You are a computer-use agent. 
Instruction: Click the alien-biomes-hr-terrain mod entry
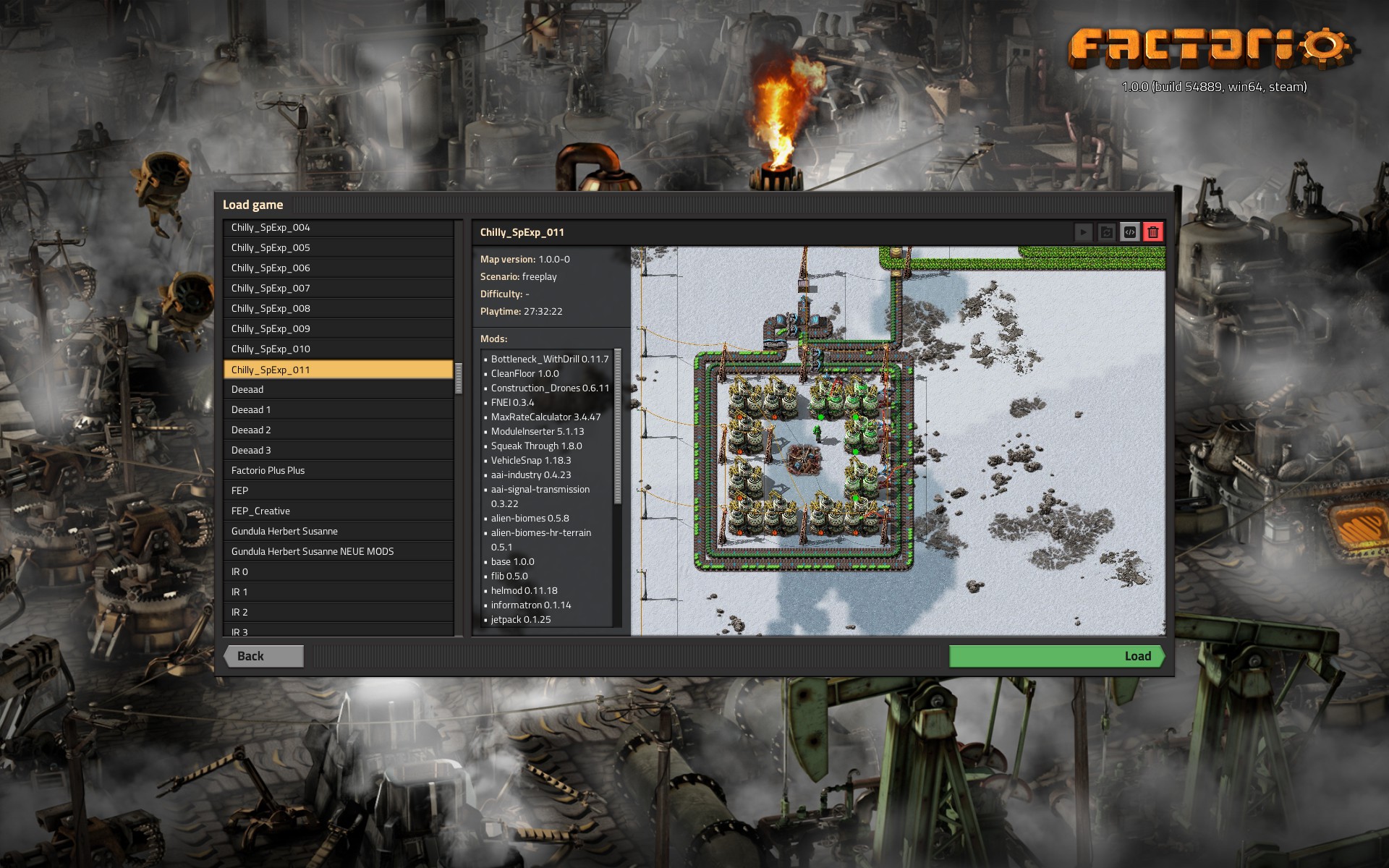540,540
